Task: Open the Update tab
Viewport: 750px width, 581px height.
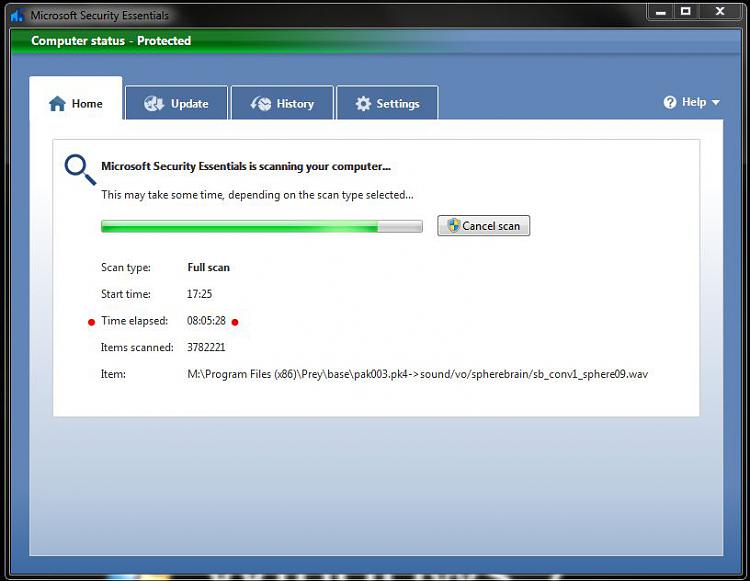Action: click(x=176, y=102)
